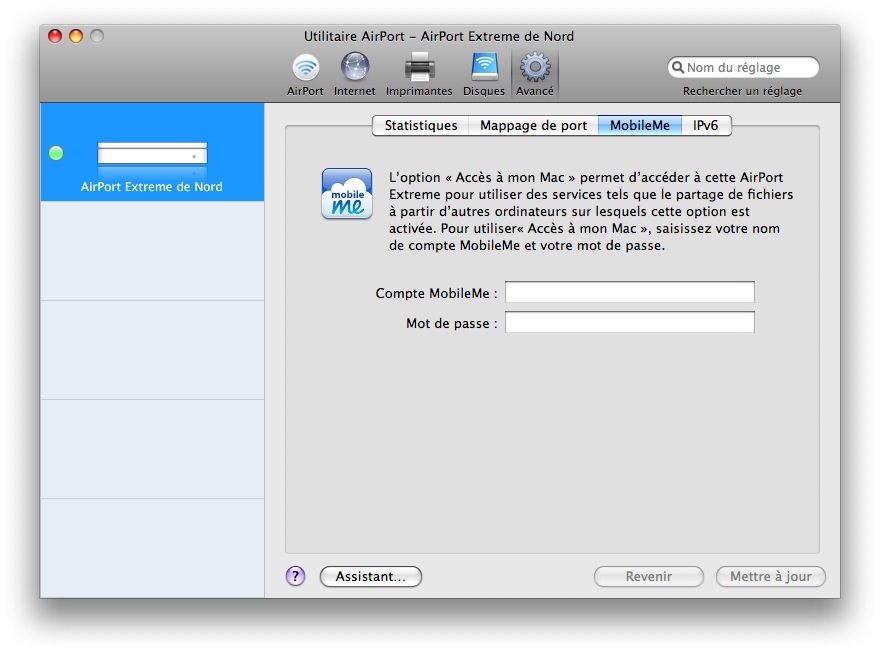Switch to the Statistiques tab
The height and width of the screenshot is (653, 880).
421,126
